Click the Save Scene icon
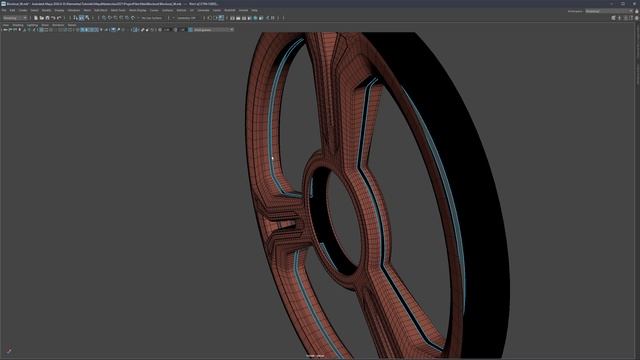640x360 pixels. coord(47,18)
